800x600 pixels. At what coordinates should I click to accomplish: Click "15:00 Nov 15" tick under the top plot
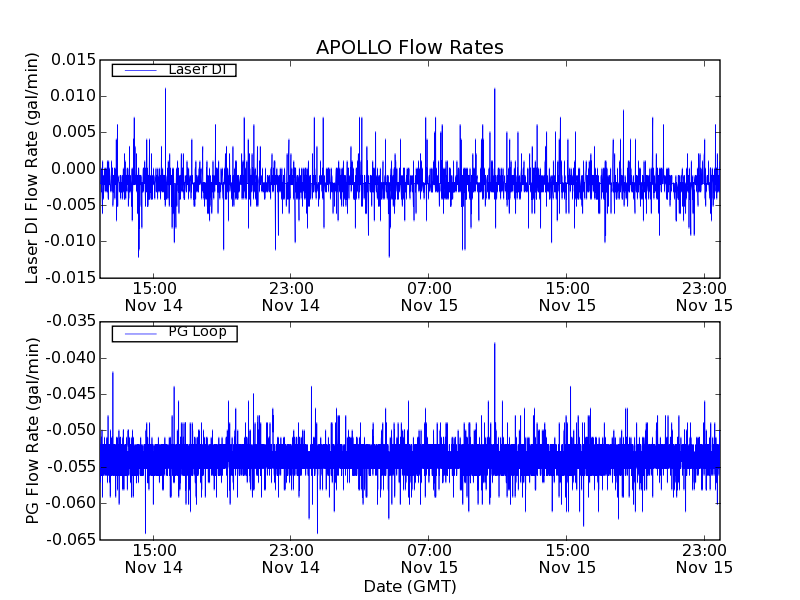point(566,296)
